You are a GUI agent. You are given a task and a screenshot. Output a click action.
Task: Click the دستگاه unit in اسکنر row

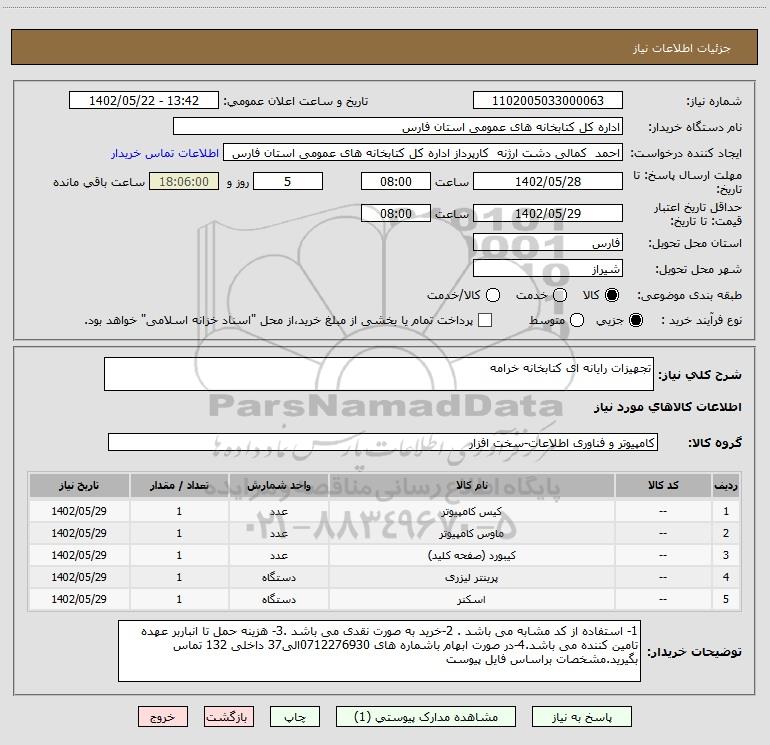[278, 600]
